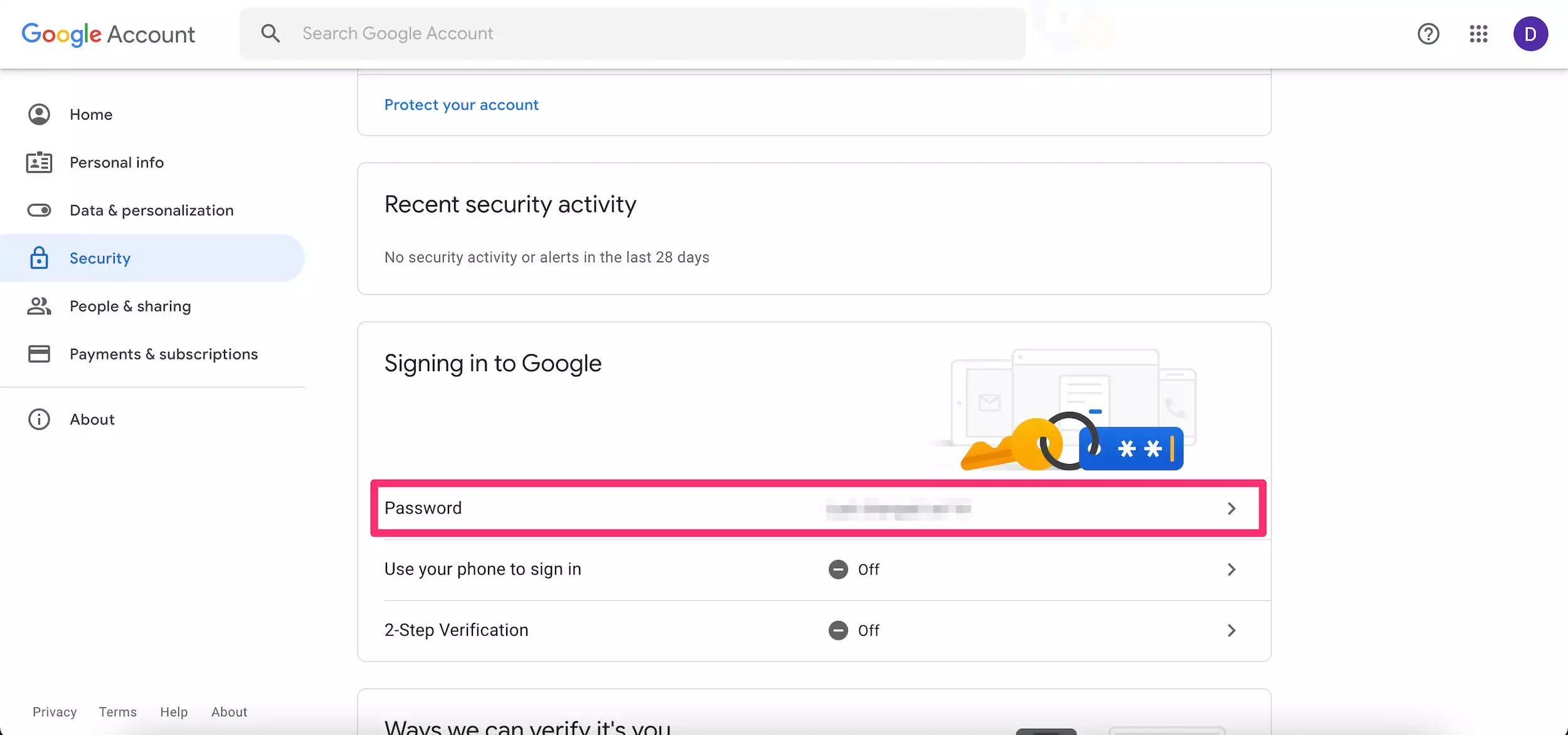The width and height of the screenshot is (1568, 735).
Task: Open the Help footer link
Action: tap(174, 712)
